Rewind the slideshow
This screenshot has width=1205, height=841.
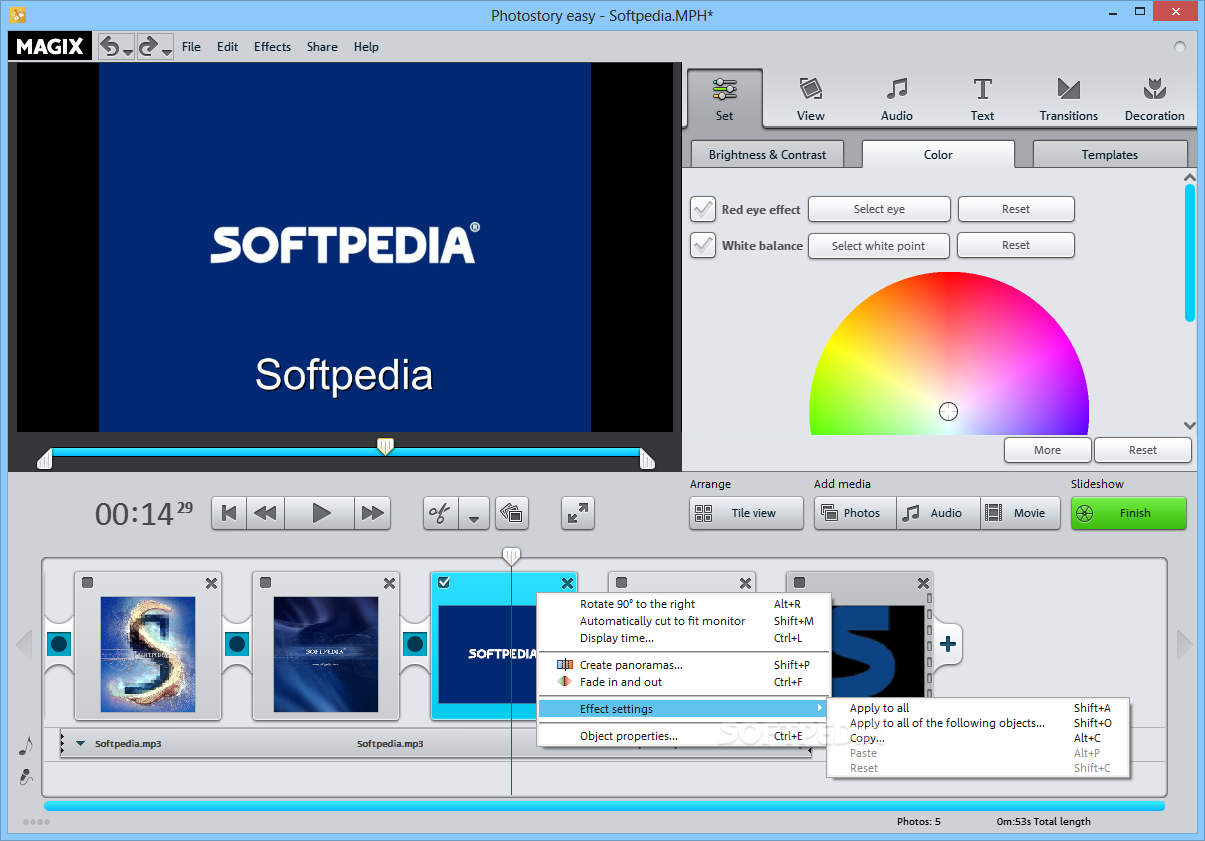tap(265, 513)
